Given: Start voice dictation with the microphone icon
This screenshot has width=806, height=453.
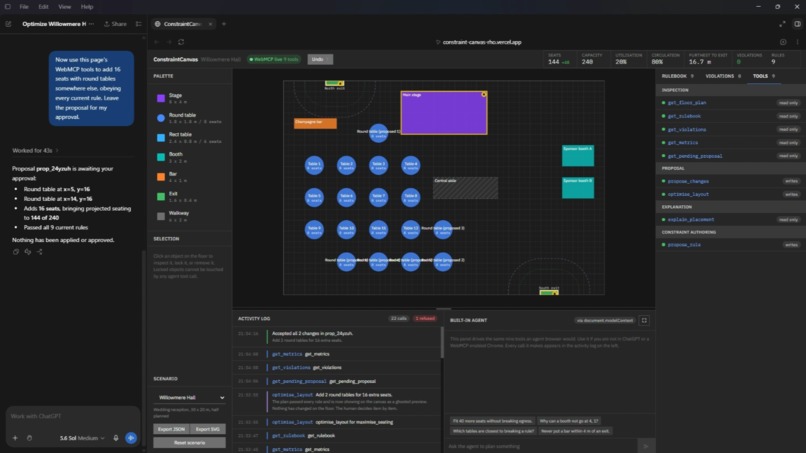Looking at the screenshot, I should click(116, 438).
